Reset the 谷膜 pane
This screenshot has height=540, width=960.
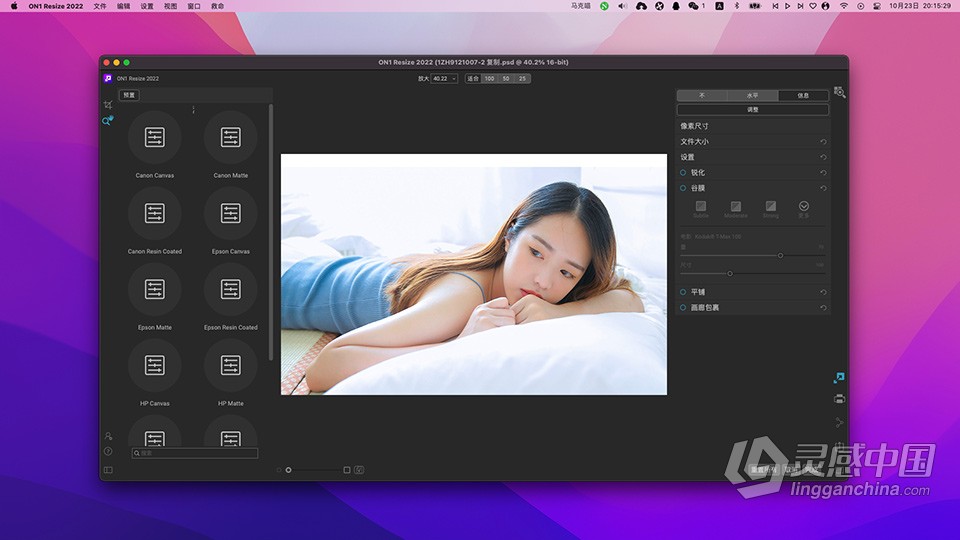(x=823, y=189)
